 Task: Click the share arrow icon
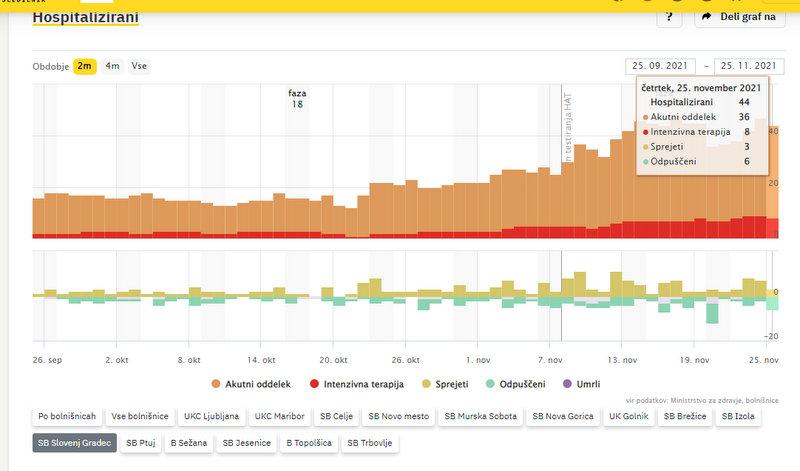(707, 17)
